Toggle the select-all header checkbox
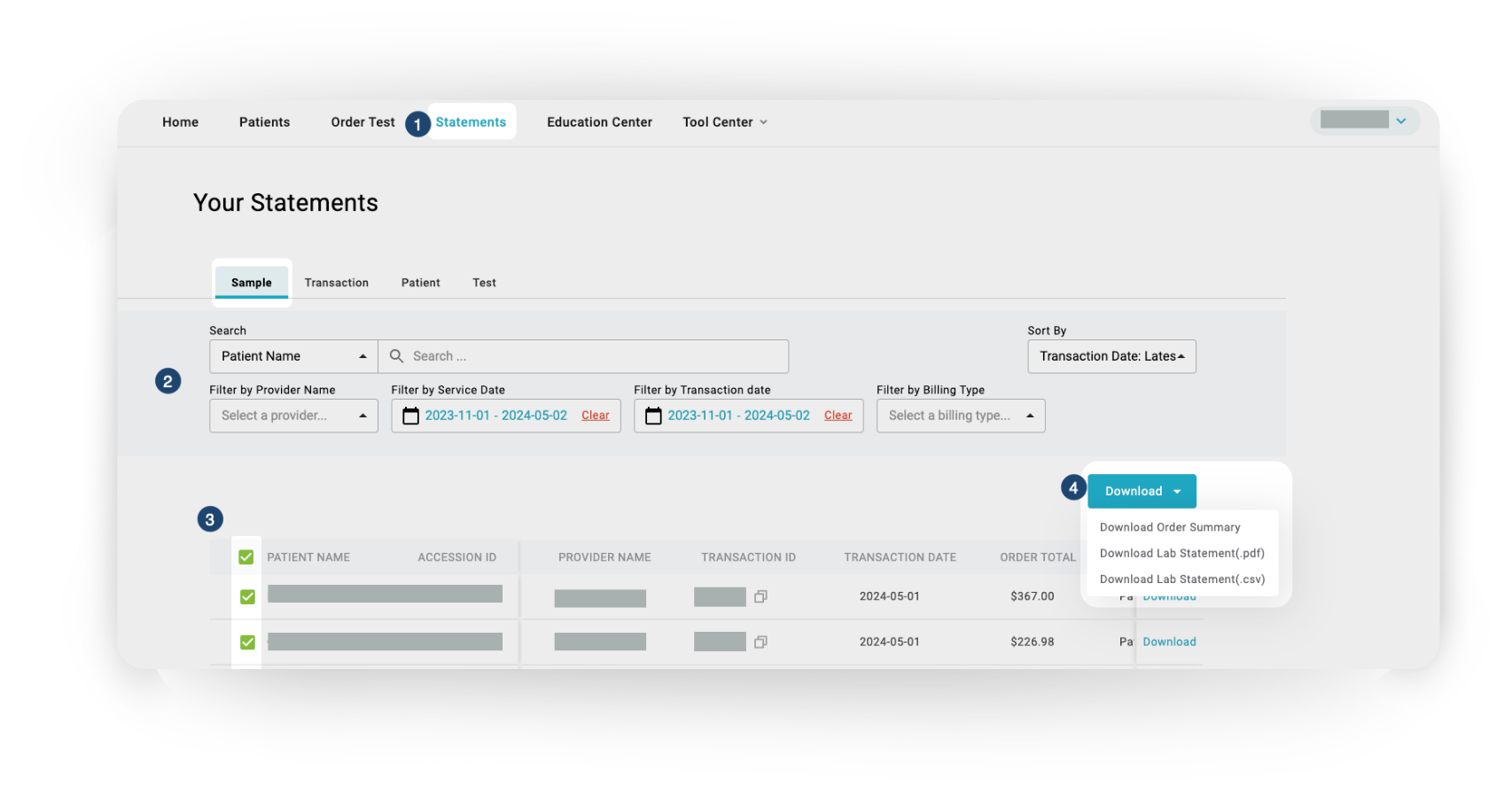1512x786 pixels. (246, 557)
